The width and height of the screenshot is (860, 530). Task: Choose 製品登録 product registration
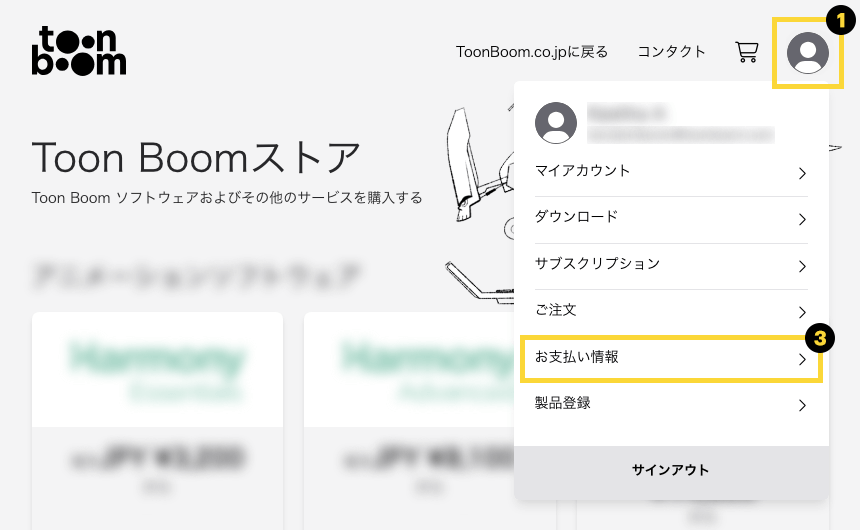coord(563,404)
